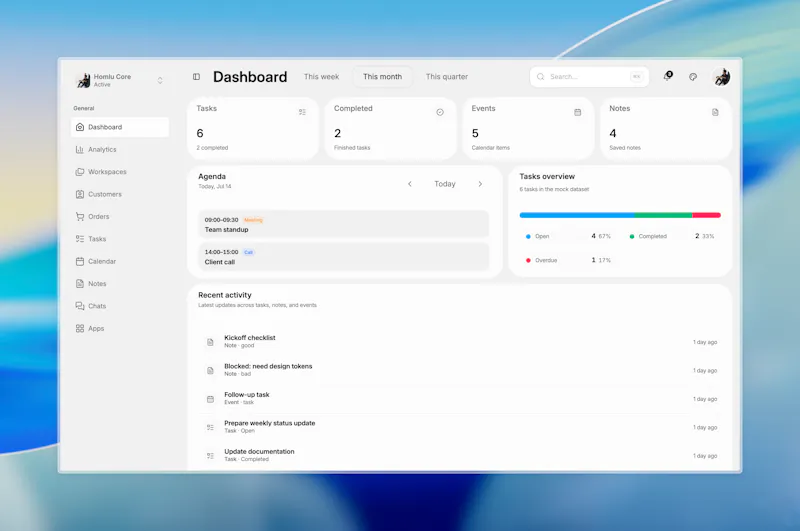Click the Meeting tag badge

tap(253, 220)
